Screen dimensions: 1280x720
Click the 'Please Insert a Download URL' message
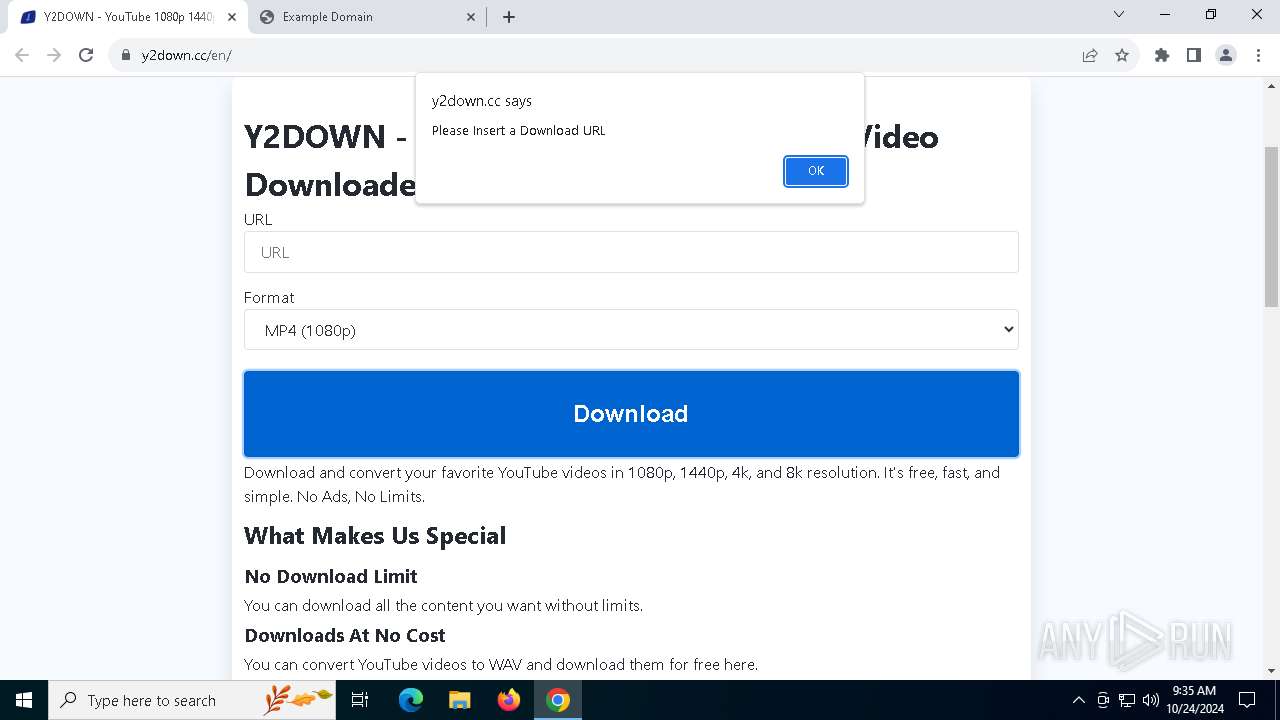click(x=519, y=130)
